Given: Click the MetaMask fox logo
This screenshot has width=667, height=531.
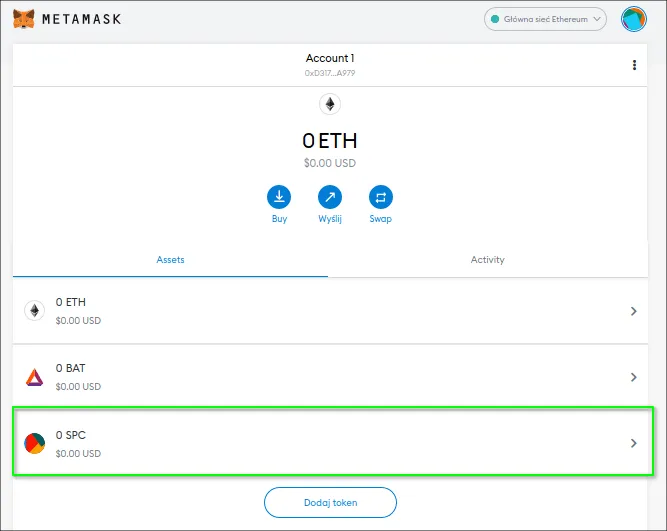Looking at the screenshot, I should (x=23, y=19).
